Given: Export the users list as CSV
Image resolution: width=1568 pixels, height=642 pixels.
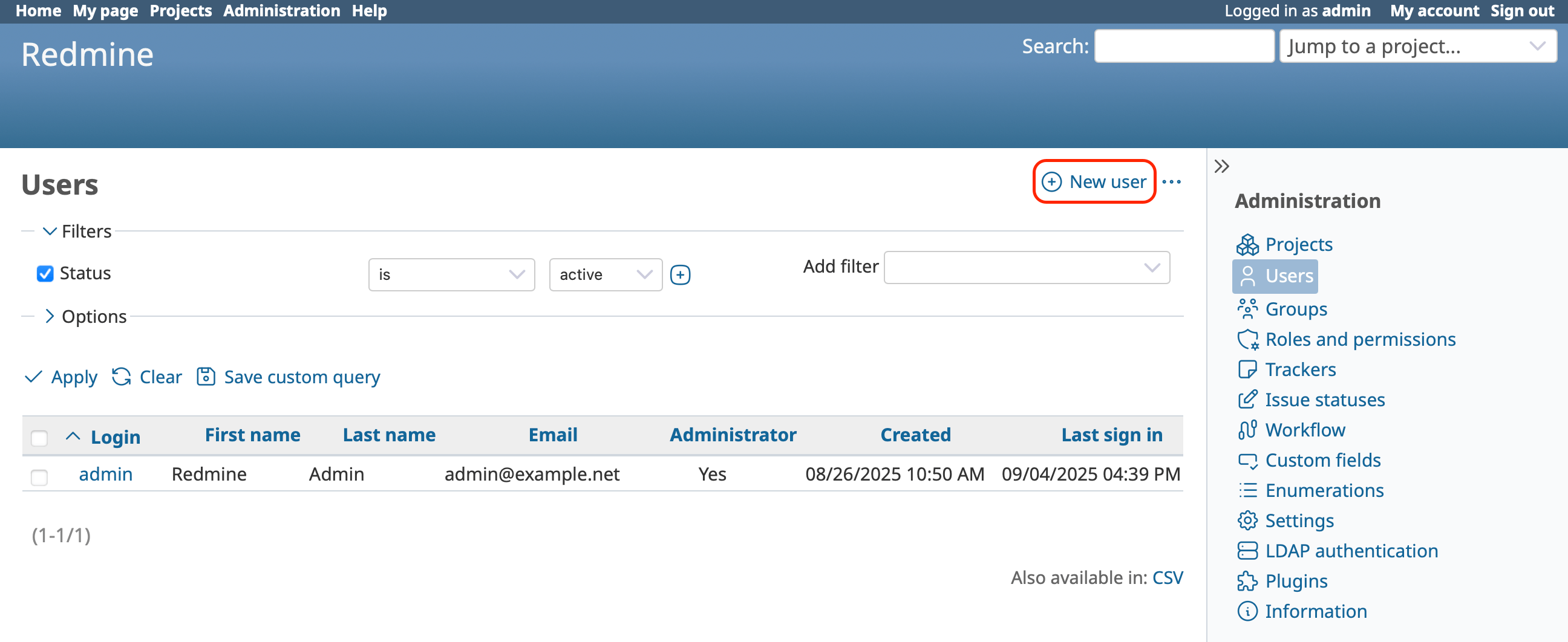Looking at the screenshot, I should [x=1167, y=577].
